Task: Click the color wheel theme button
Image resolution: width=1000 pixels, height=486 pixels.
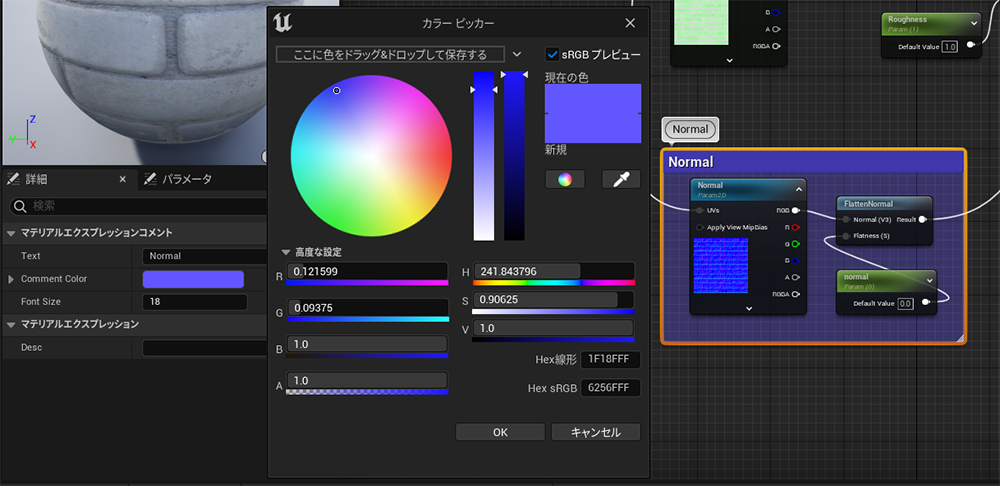Action: tap(565, 179)
